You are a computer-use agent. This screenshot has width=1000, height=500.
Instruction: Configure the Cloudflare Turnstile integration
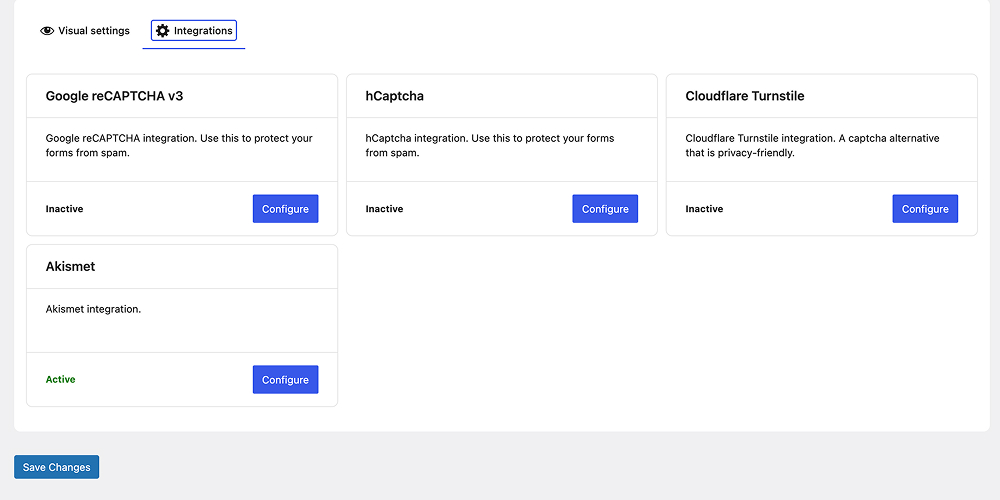point(925,209)
